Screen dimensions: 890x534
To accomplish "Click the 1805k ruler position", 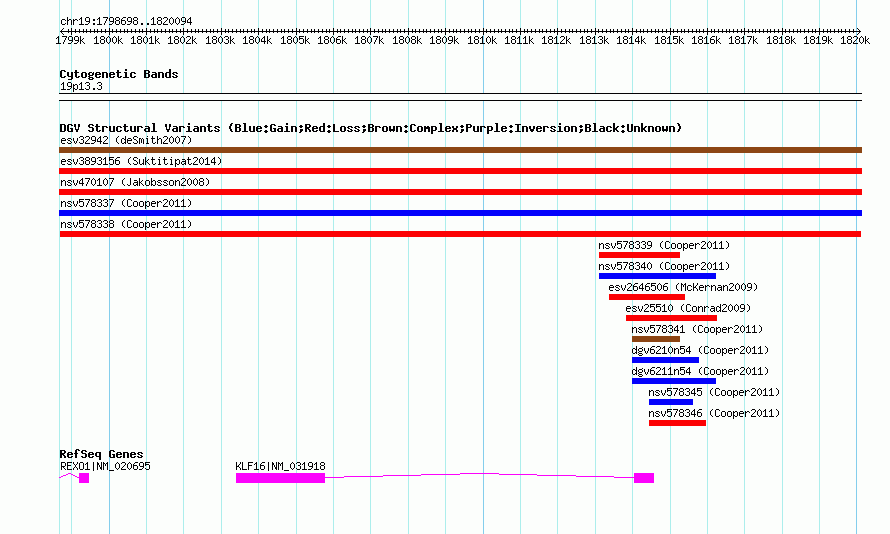I will (x=295, y=40).
